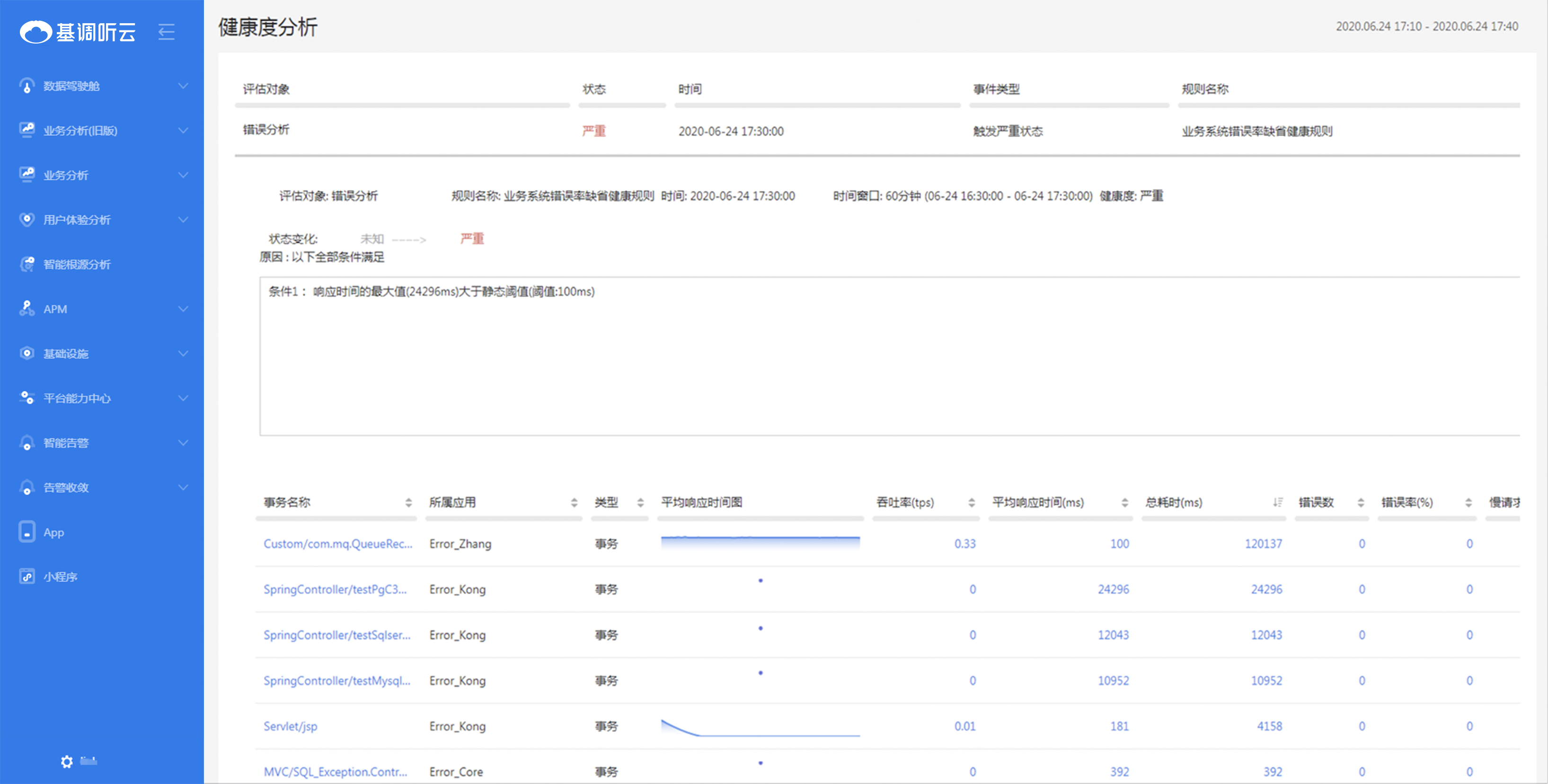Click the 2020.06.24 17:10 - 17:40 time range

(1427, 26)
